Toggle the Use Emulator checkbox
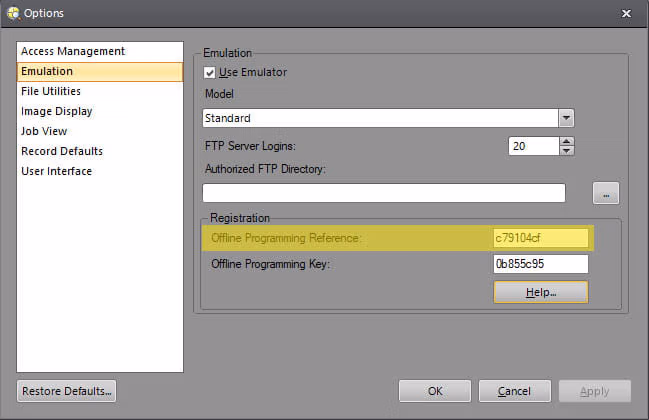Image resolution: width=649 pixels, height=420 pixels. [210, 73]
